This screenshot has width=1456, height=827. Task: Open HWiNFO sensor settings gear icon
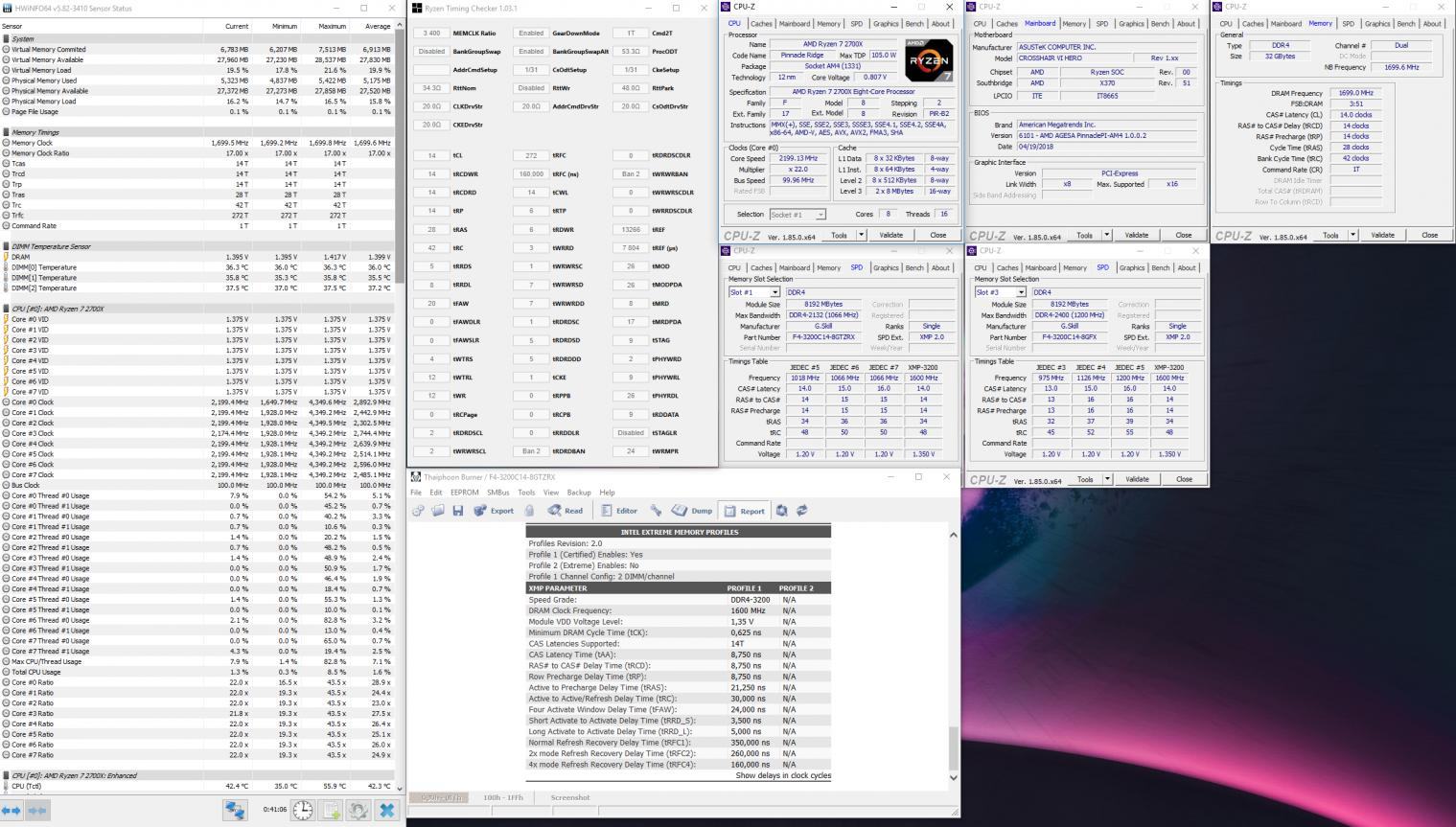[358, 810]
